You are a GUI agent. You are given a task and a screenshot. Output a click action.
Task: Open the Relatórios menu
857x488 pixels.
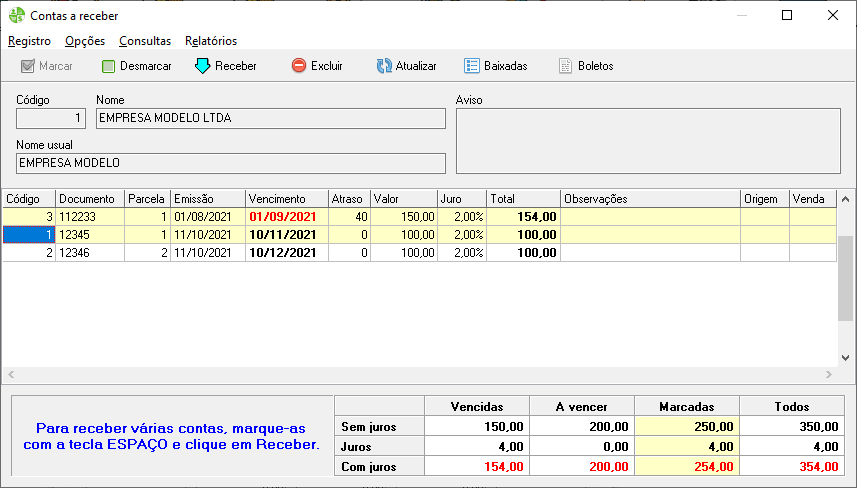[211, 41]
